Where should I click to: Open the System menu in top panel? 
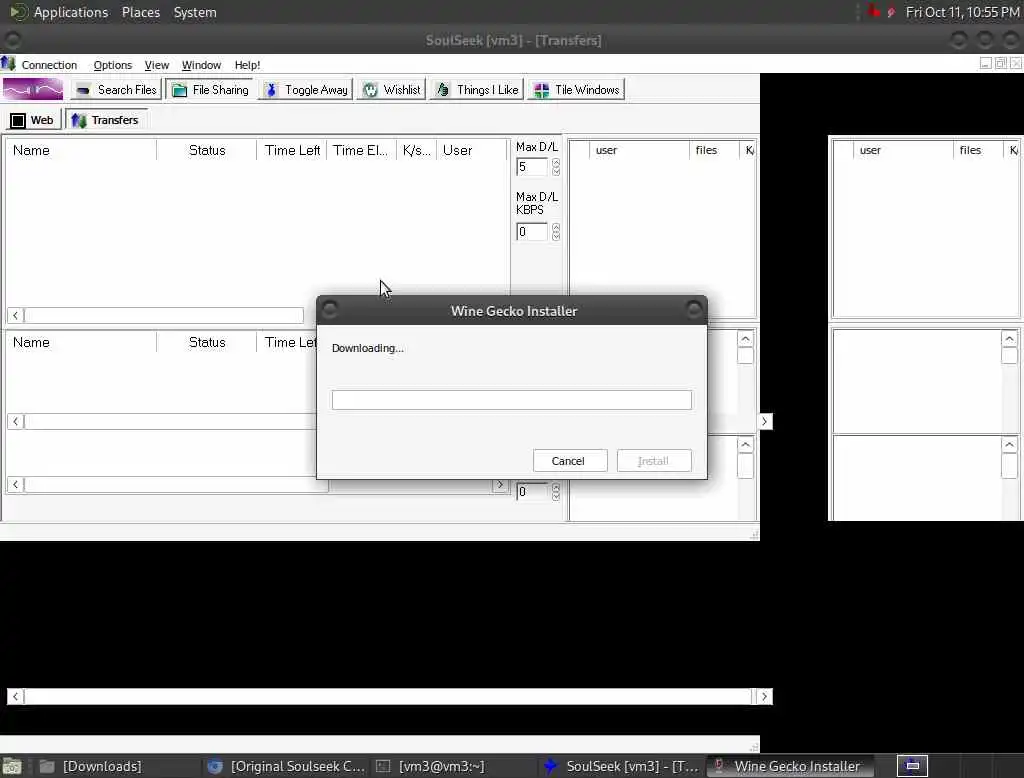point(195,12)
